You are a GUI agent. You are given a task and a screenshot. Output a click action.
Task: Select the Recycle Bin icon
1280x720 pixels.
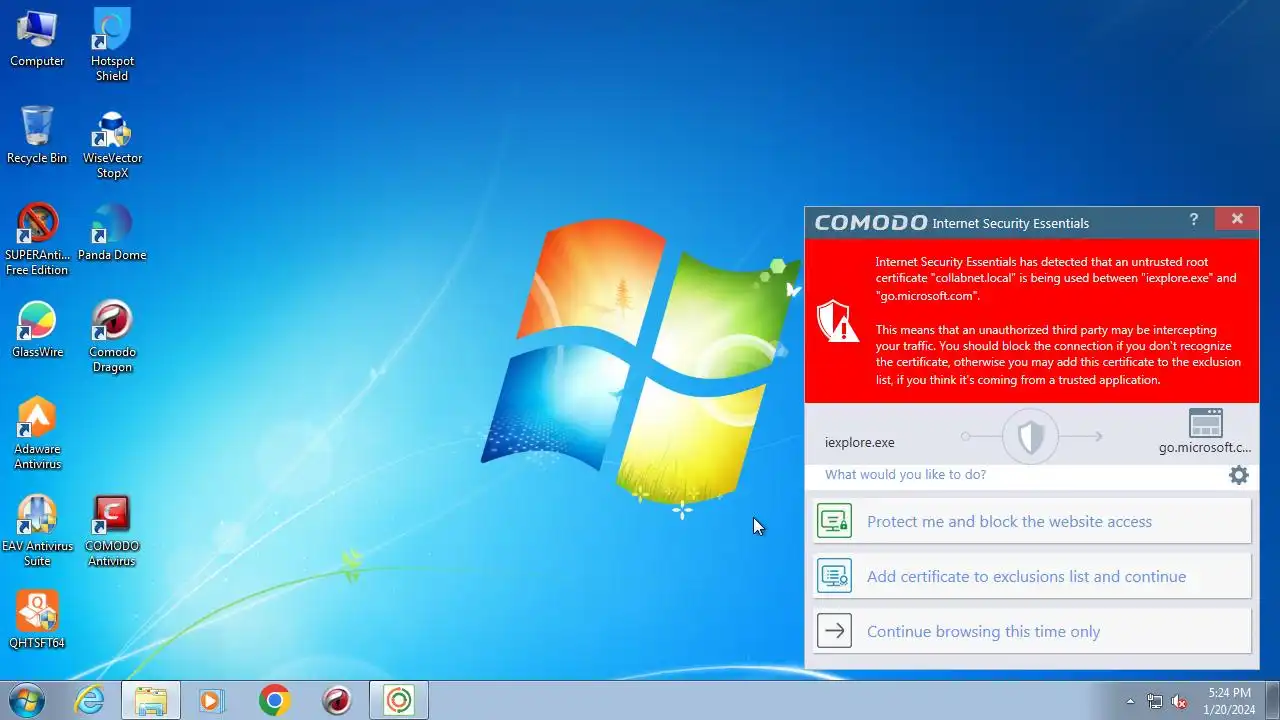click(x=37, y=135)
